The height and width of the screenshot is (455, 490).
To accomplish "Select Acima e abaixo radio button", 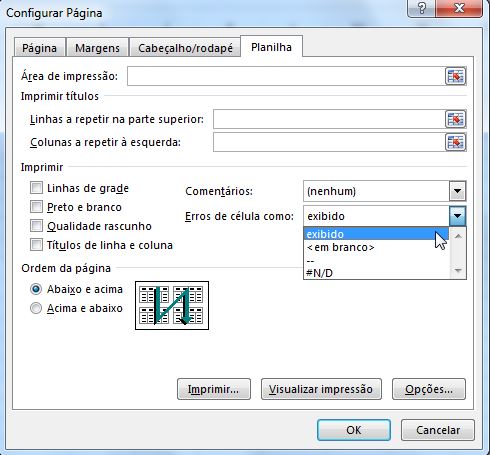I will pos(36,308).
